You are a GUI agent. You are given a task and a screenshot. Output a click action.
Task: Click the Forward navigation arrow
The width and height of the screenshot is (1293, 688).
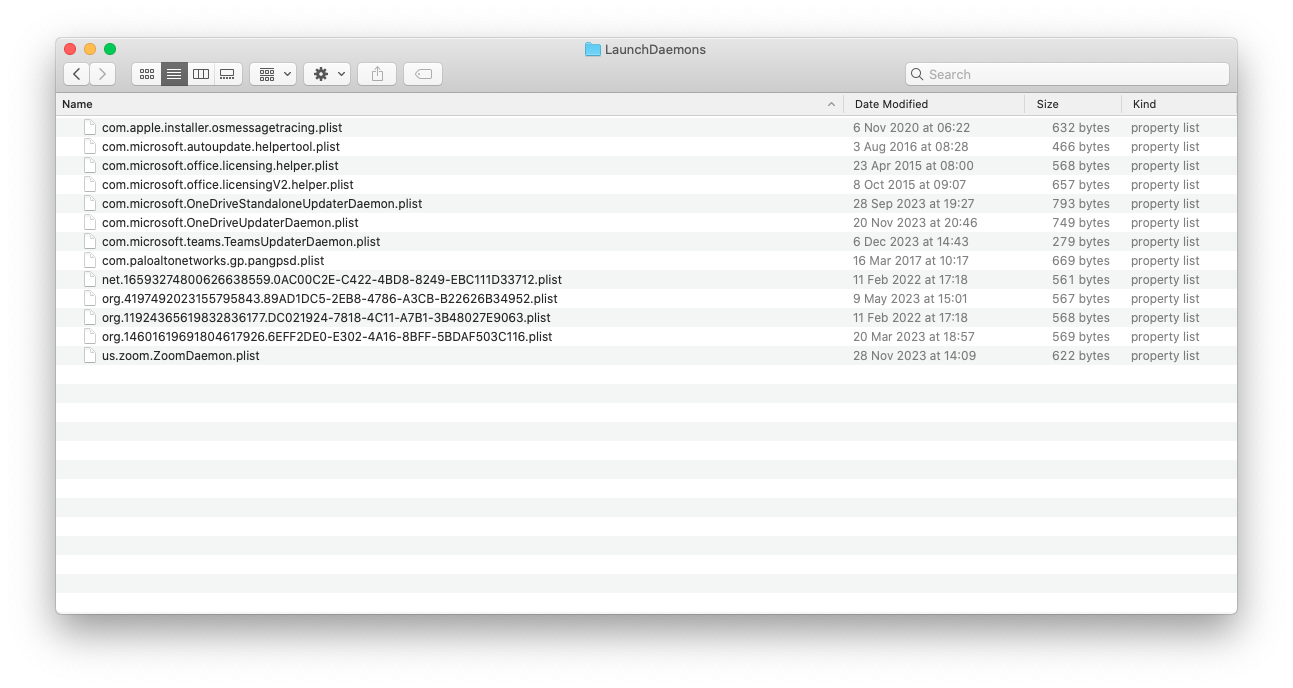102,73
